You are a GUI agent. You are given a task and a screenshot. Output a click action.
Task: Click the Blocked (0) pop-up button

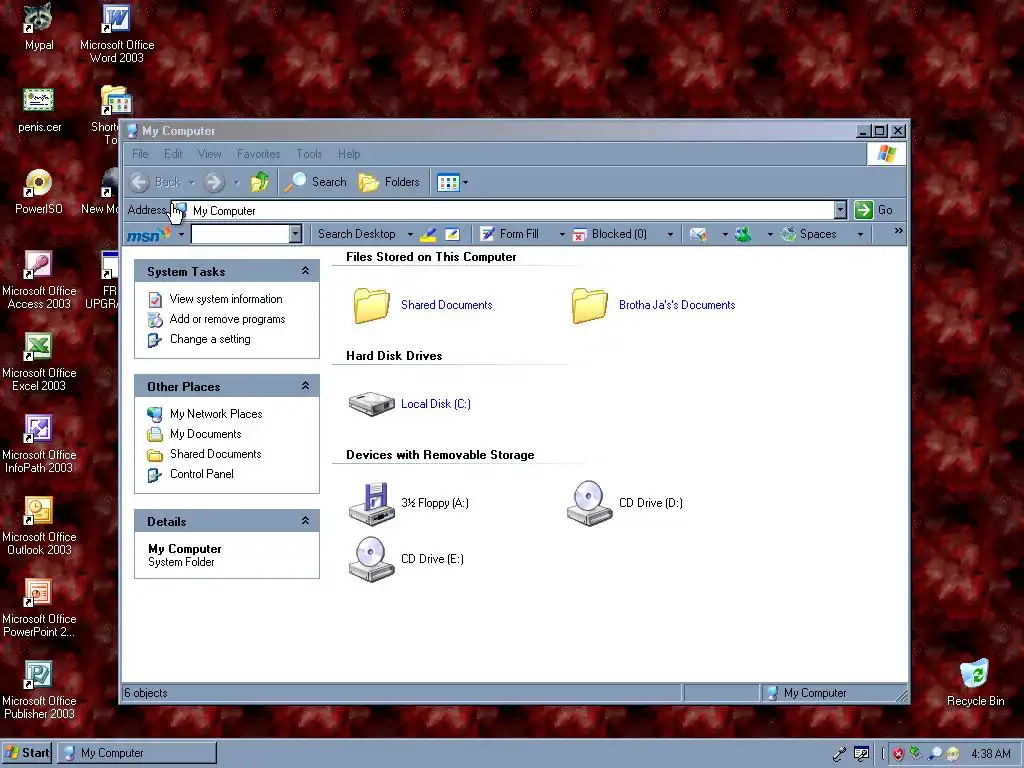pos(610,234)
